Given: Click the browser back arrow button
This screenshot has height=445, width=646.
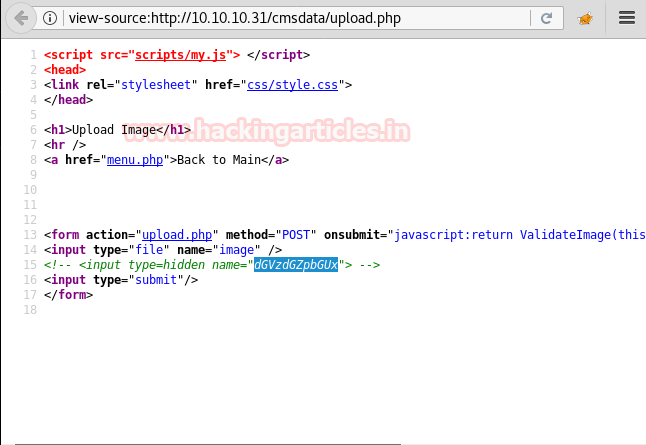Looking at the screenshot, I should tap(21, 18).
